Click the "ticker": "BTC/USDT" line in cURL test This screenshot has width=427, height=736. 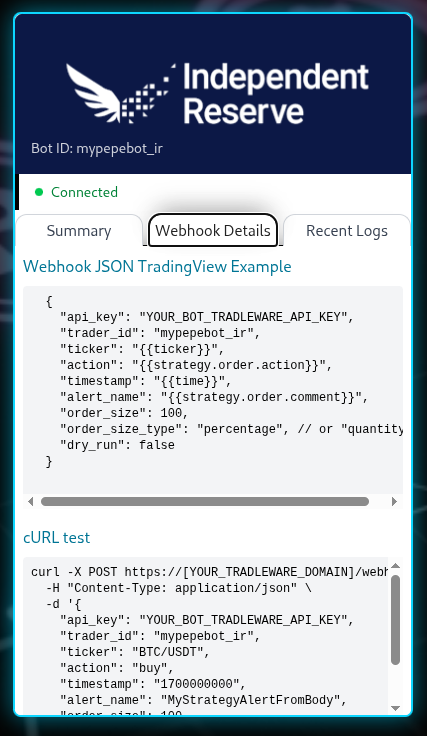pyautogui.click(x=135, y=652)
